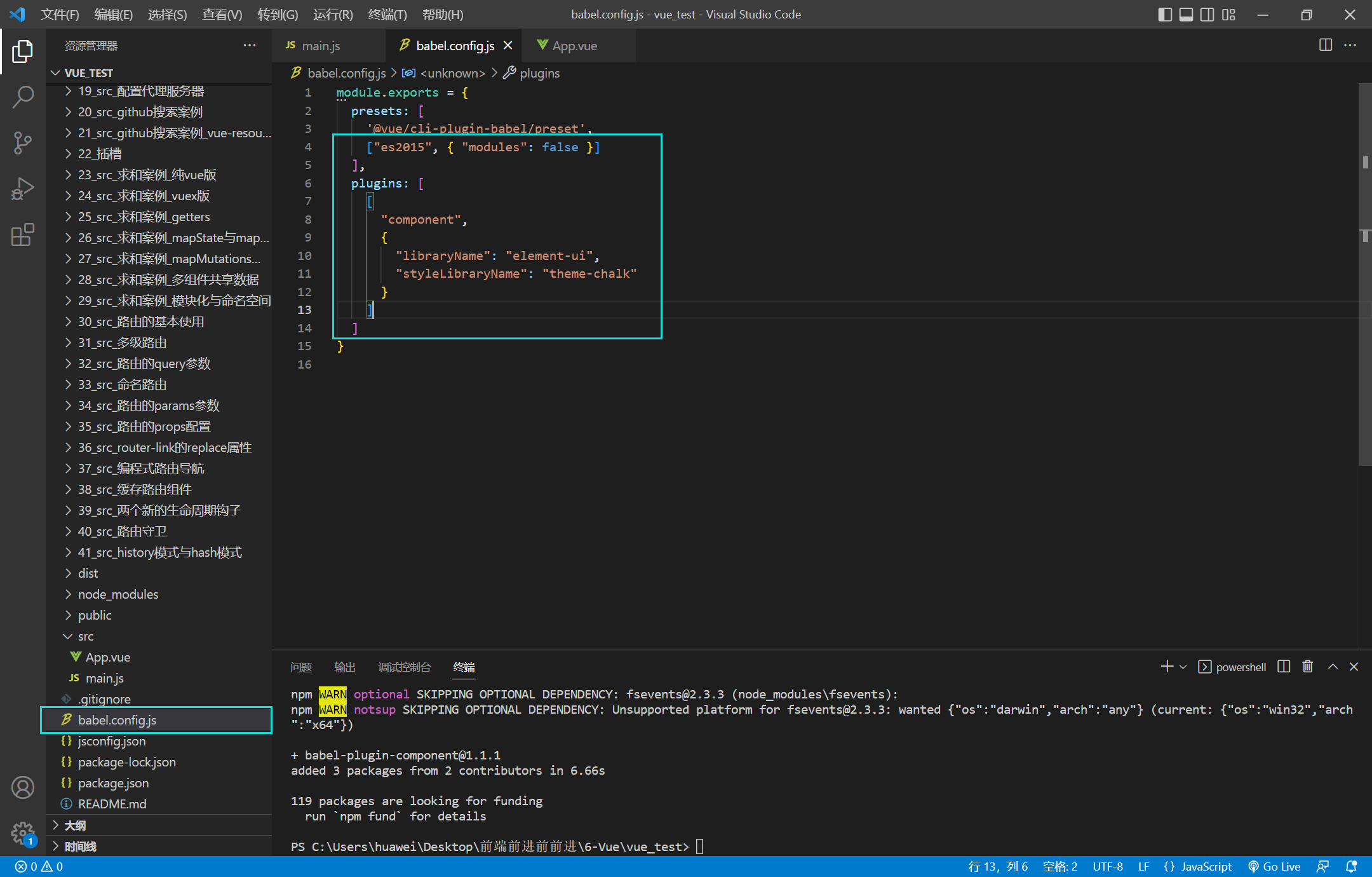The width and height of the screenshot is (1372, 877).
Task: Toggle secondary side bar visibility
Action: click(1207, 14)
